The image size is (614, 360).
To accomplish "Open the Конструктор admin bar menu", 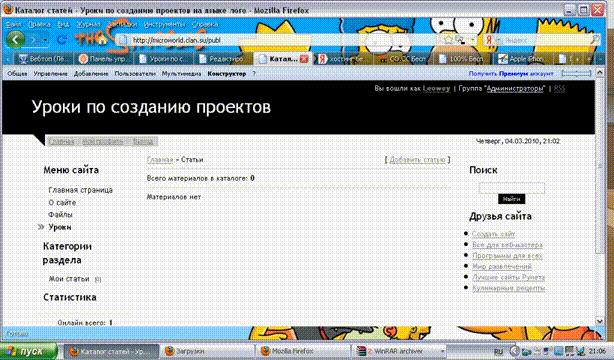I will [227, 74].
